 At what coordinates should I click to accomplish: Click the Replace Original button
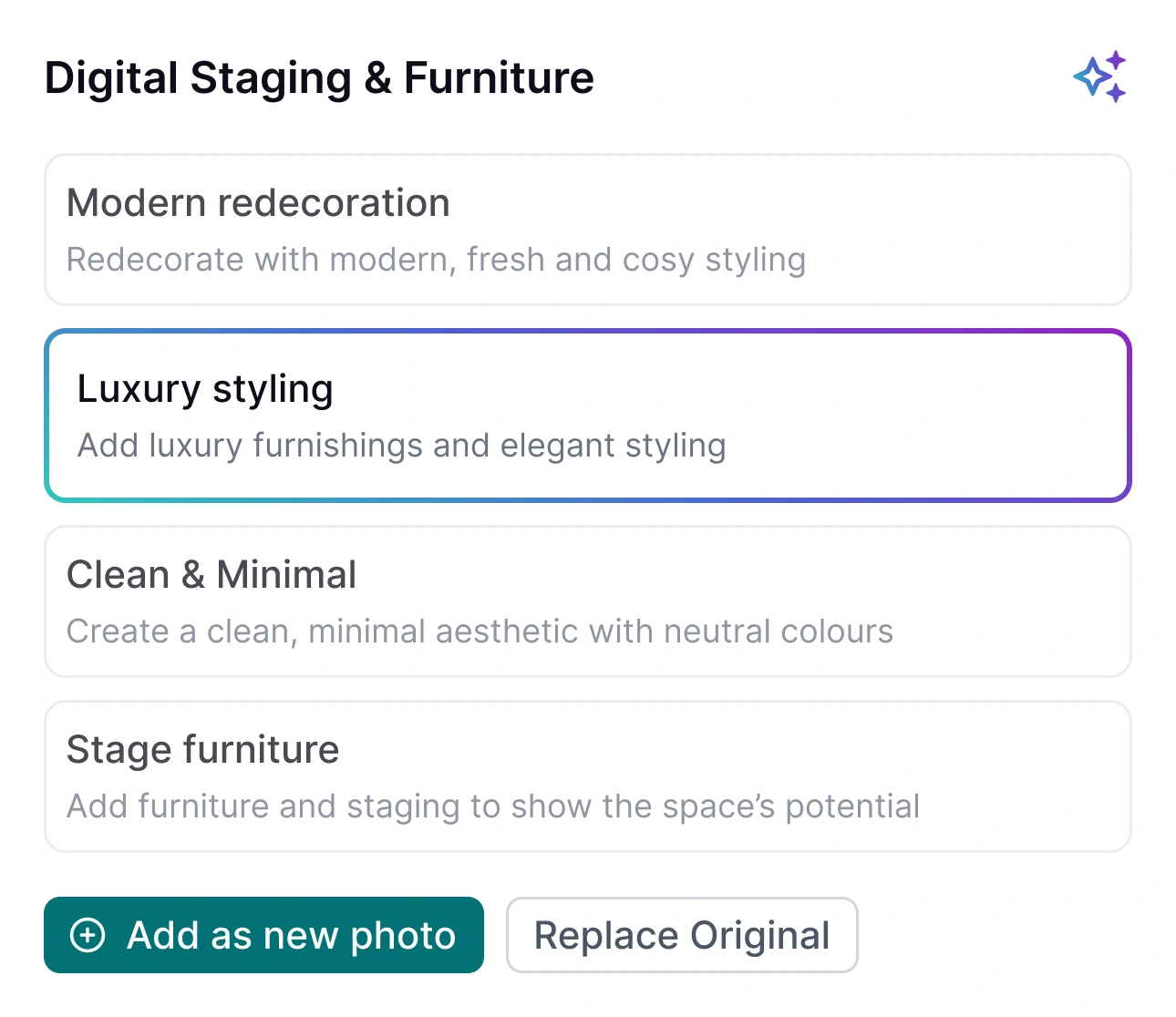pos(682,936)
